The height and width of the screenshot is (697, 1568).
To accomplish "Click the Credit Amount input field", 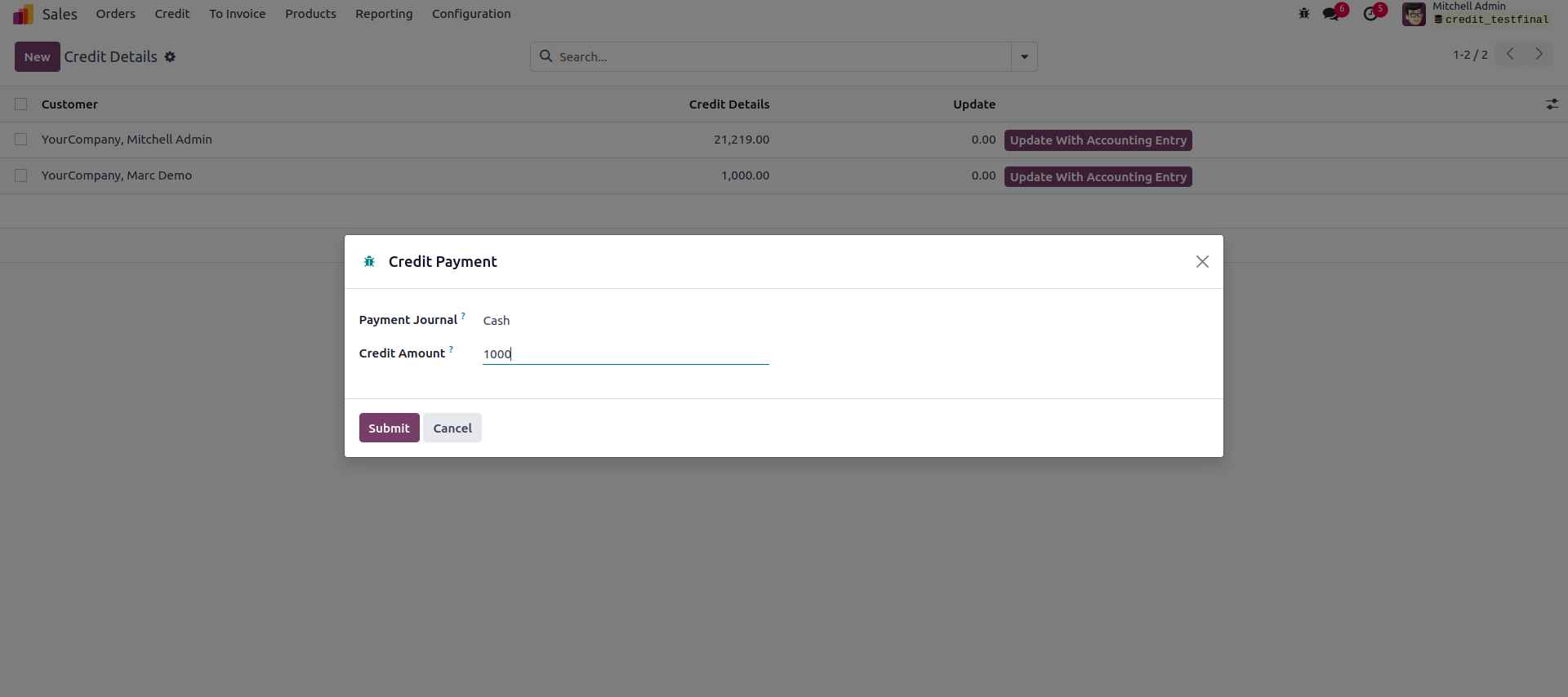I will tap(626, 353).
